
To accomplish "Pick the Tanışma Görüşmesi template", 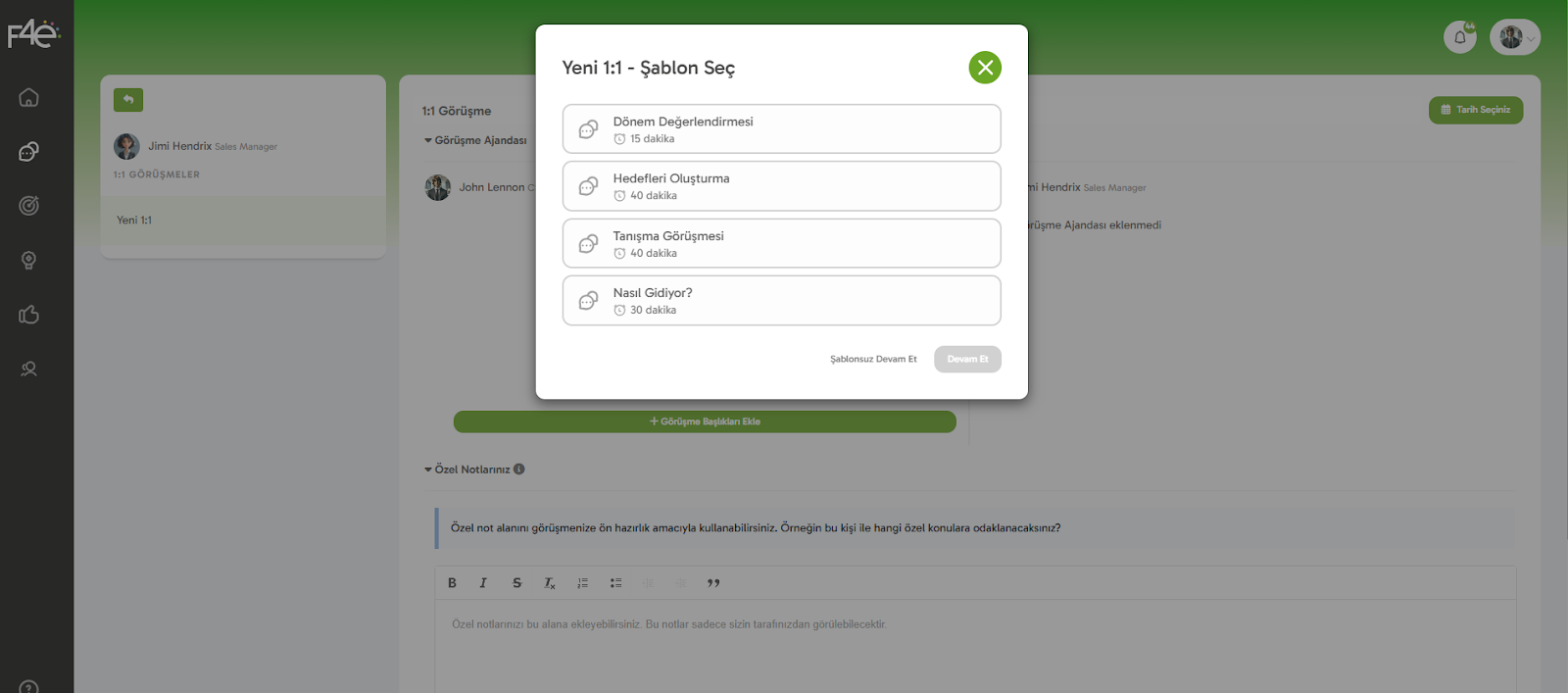I will 781,243.
